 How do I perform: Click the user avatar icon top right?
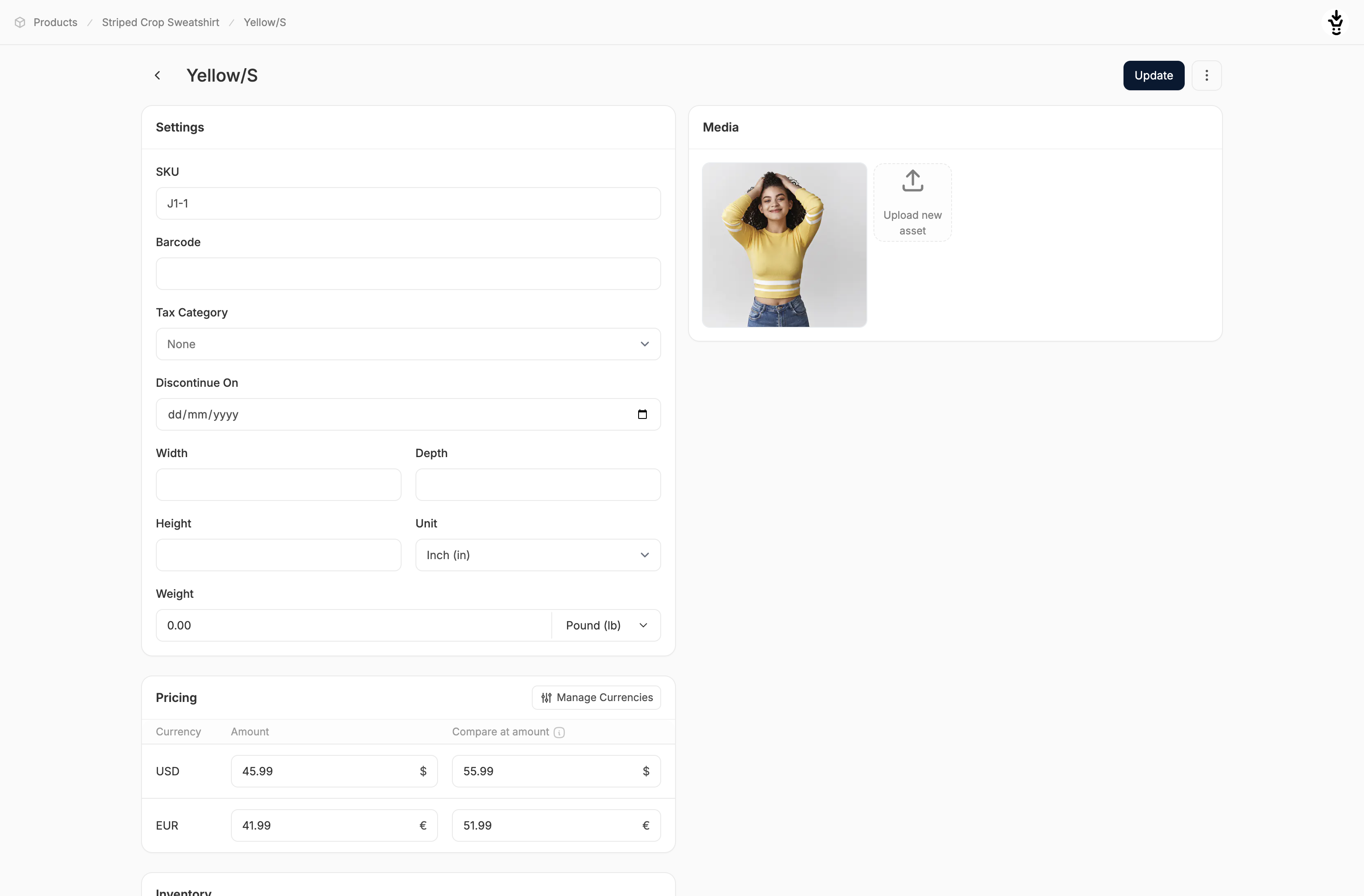tap(1335, 23)
